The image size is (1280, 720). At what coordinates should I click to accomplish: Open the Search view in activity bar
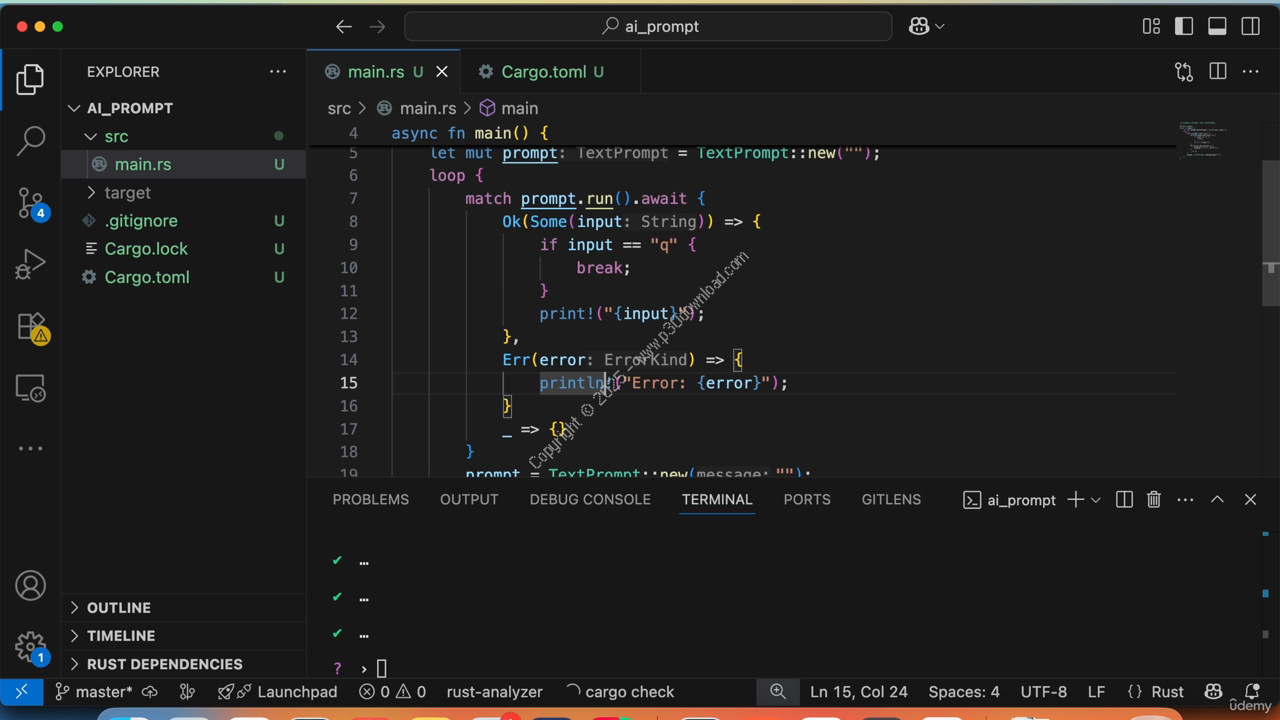30,141
